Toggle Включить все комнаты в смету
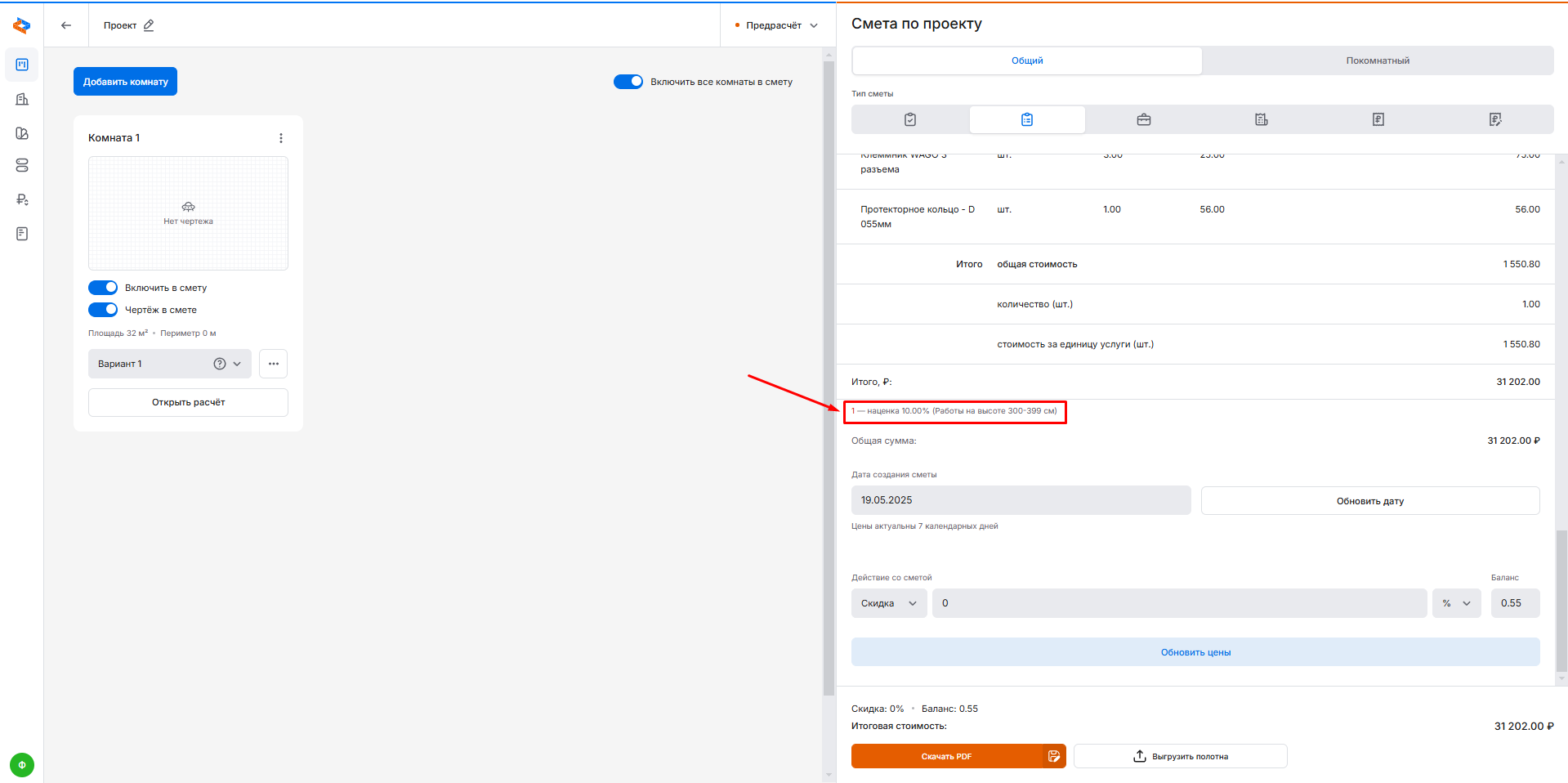Image resolution: width=1568 pixels, height=783 pixels. [628, 82]
